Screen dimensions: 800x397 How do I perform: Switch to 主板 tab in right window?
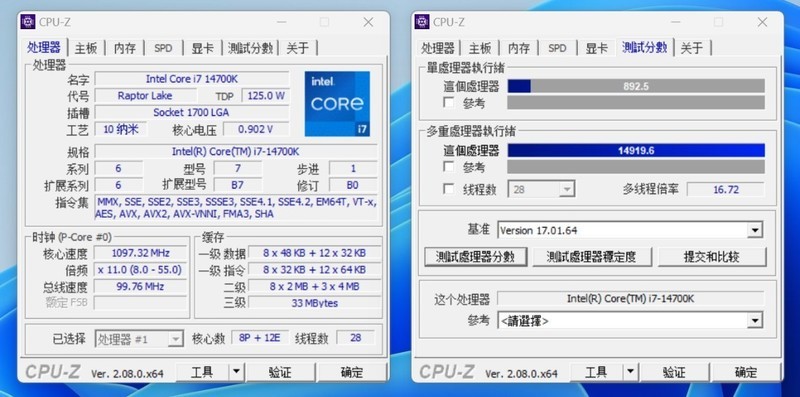[480, 48]
